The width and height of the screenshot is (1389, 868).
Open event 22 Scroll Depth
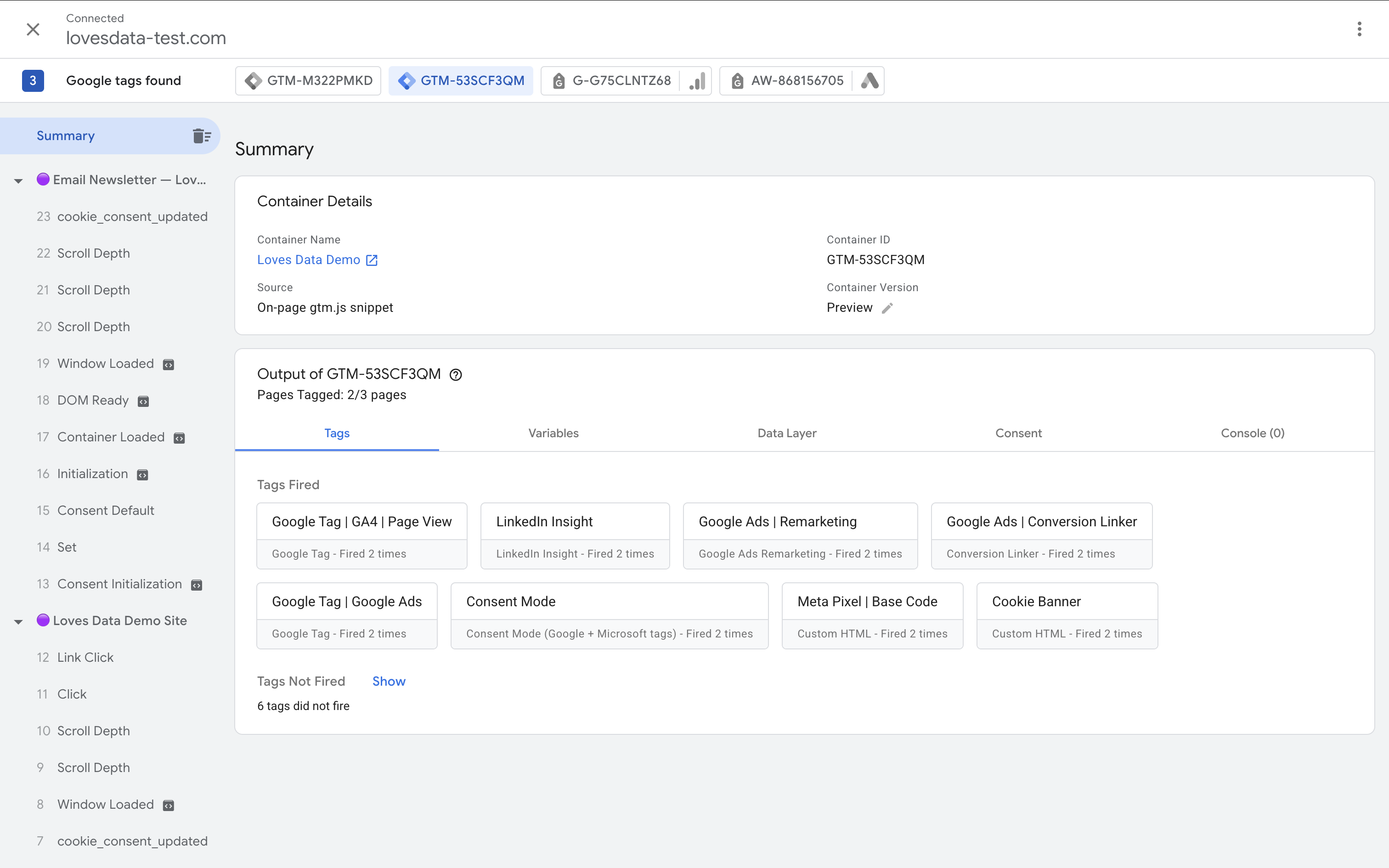point(83,253)
